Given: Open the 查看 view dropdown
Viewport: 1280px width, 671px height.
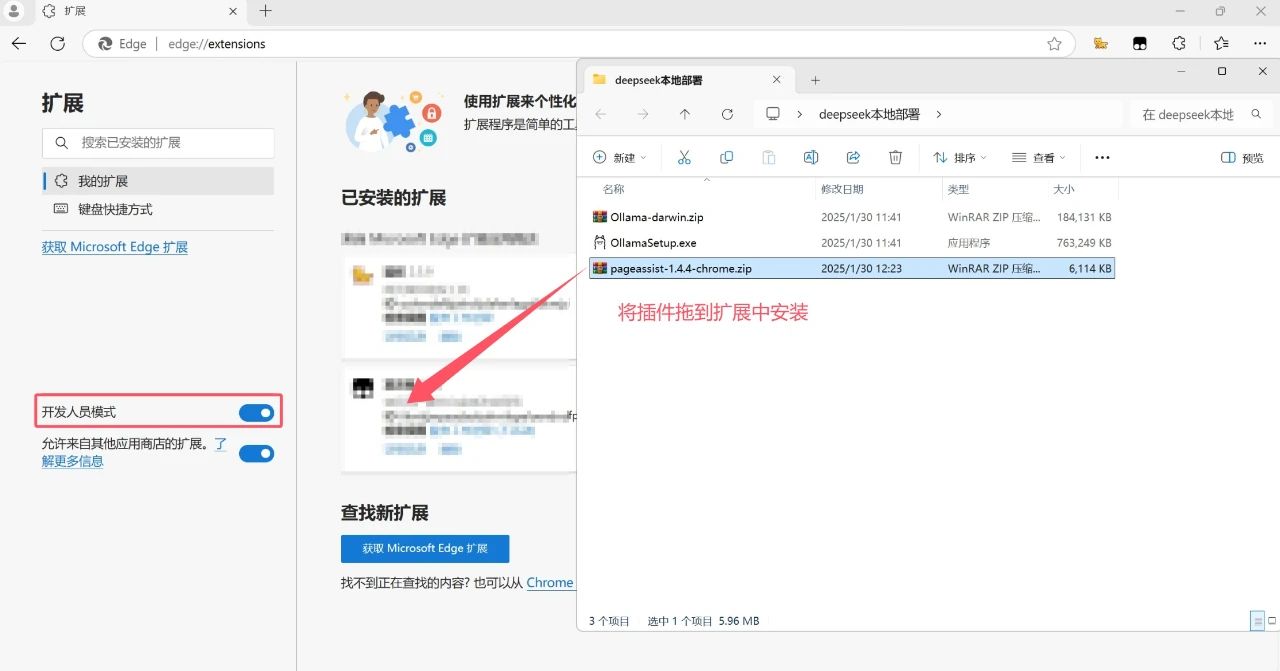Looking at the screenshot, I should click(x=1039, y=158).
